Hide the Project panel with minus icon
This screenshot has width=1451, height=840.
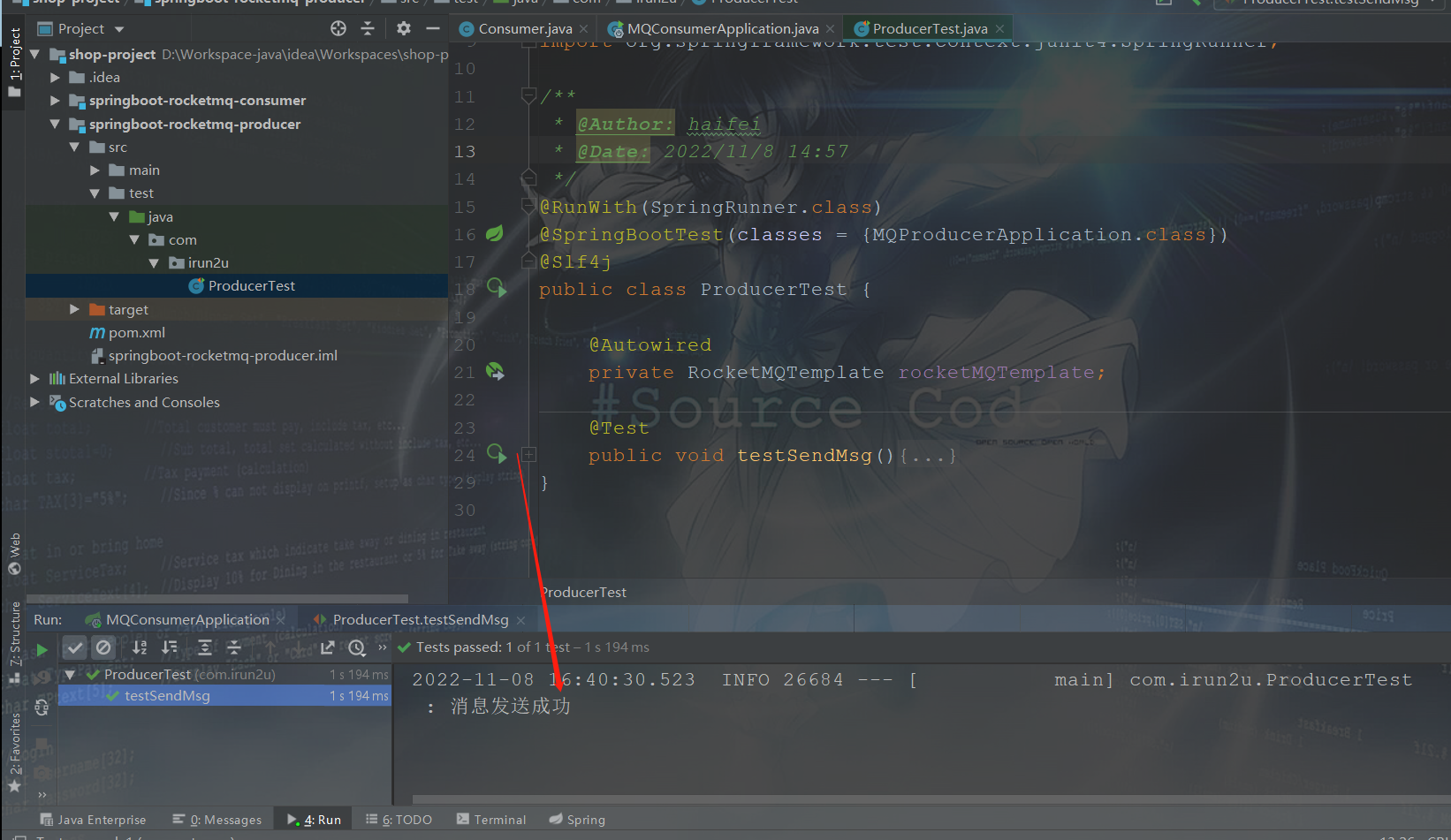(433, 28)
